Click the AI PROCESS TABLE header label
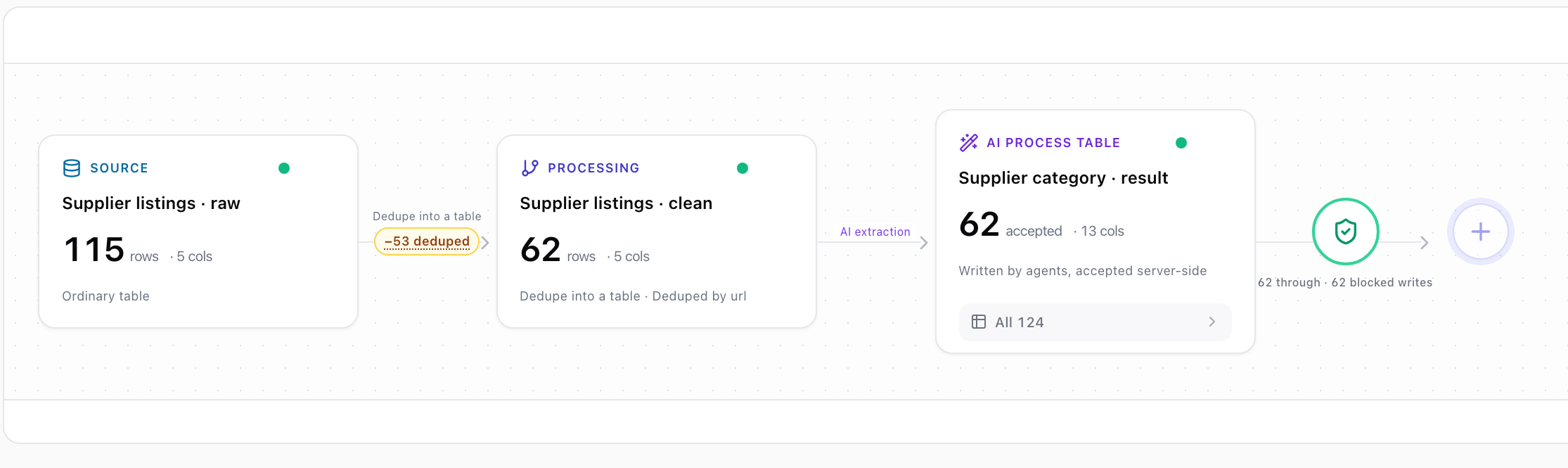 1053,143
